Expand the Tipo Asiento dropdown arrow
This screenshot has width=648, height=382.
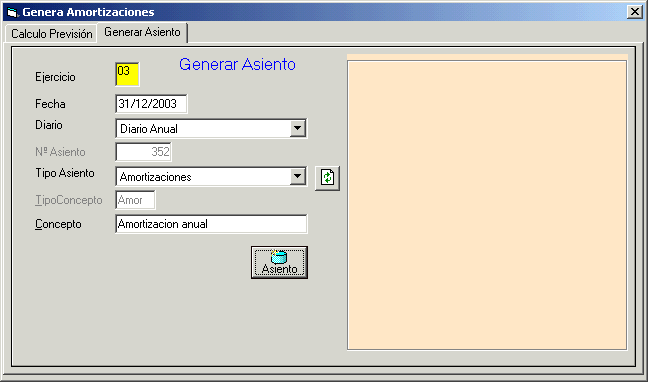[x=297, y=177]
